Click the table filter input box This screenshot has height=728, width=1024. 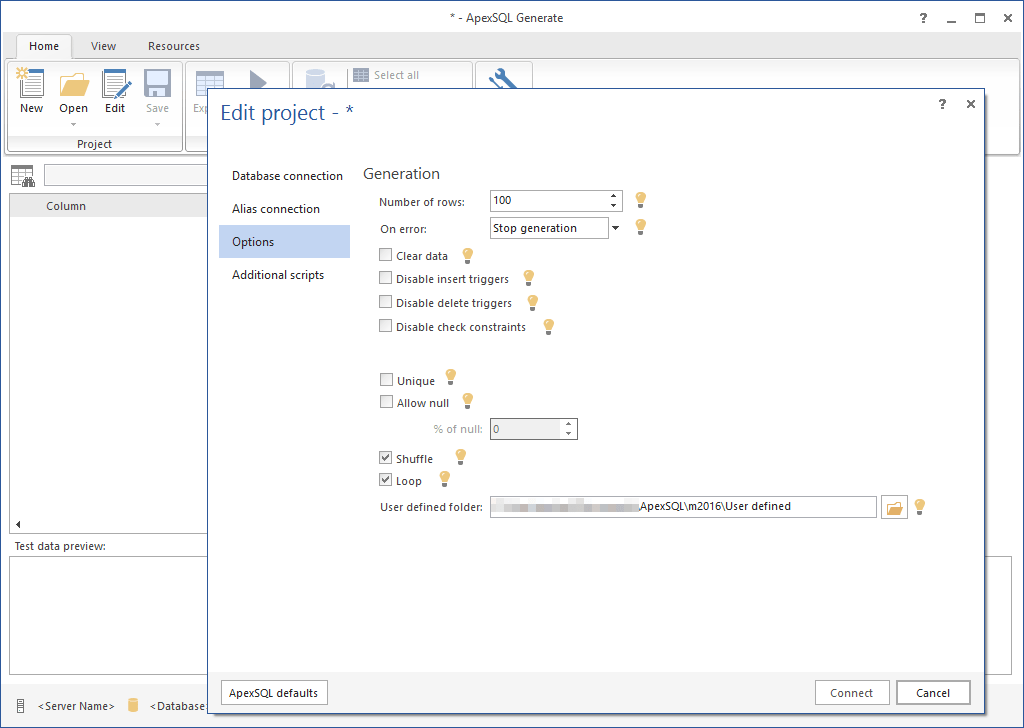(126, 175)
